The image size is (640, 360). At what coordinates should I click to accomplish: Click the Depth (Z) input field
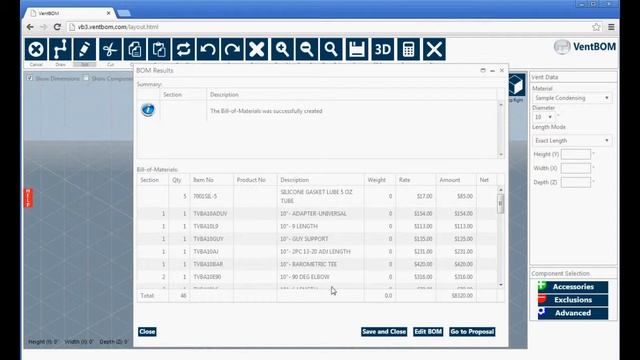click(576, 182)
